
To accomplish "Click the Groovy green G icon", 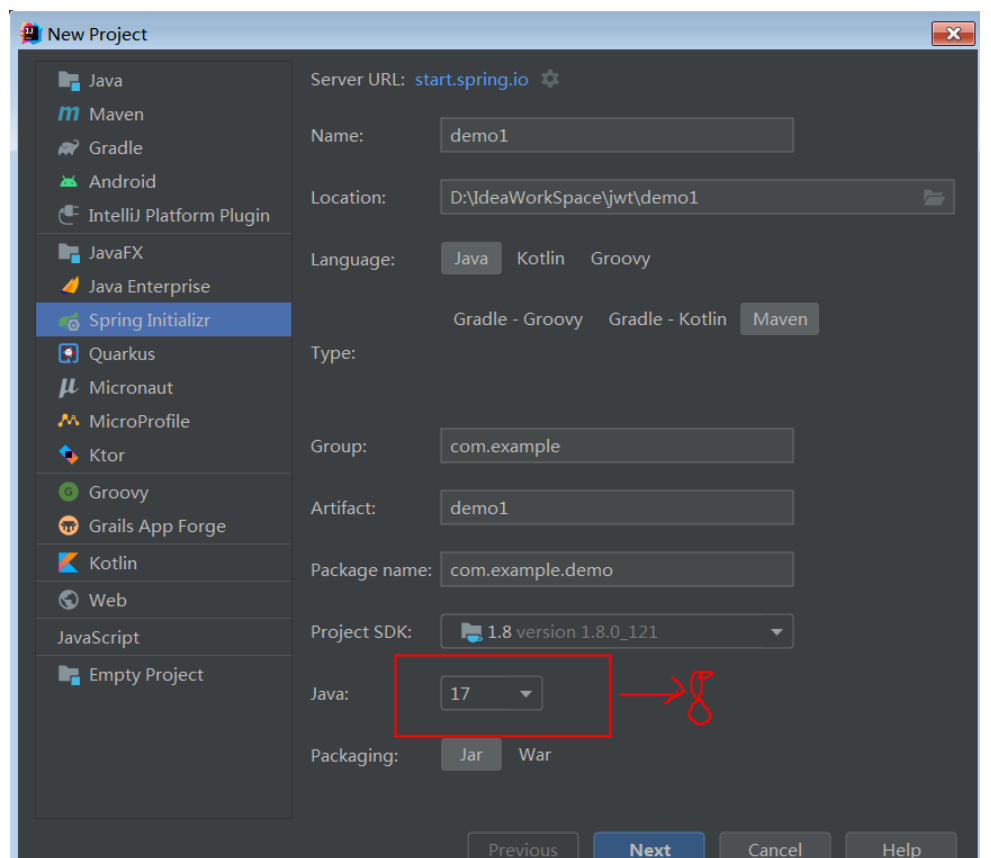I will pos(69,492).
